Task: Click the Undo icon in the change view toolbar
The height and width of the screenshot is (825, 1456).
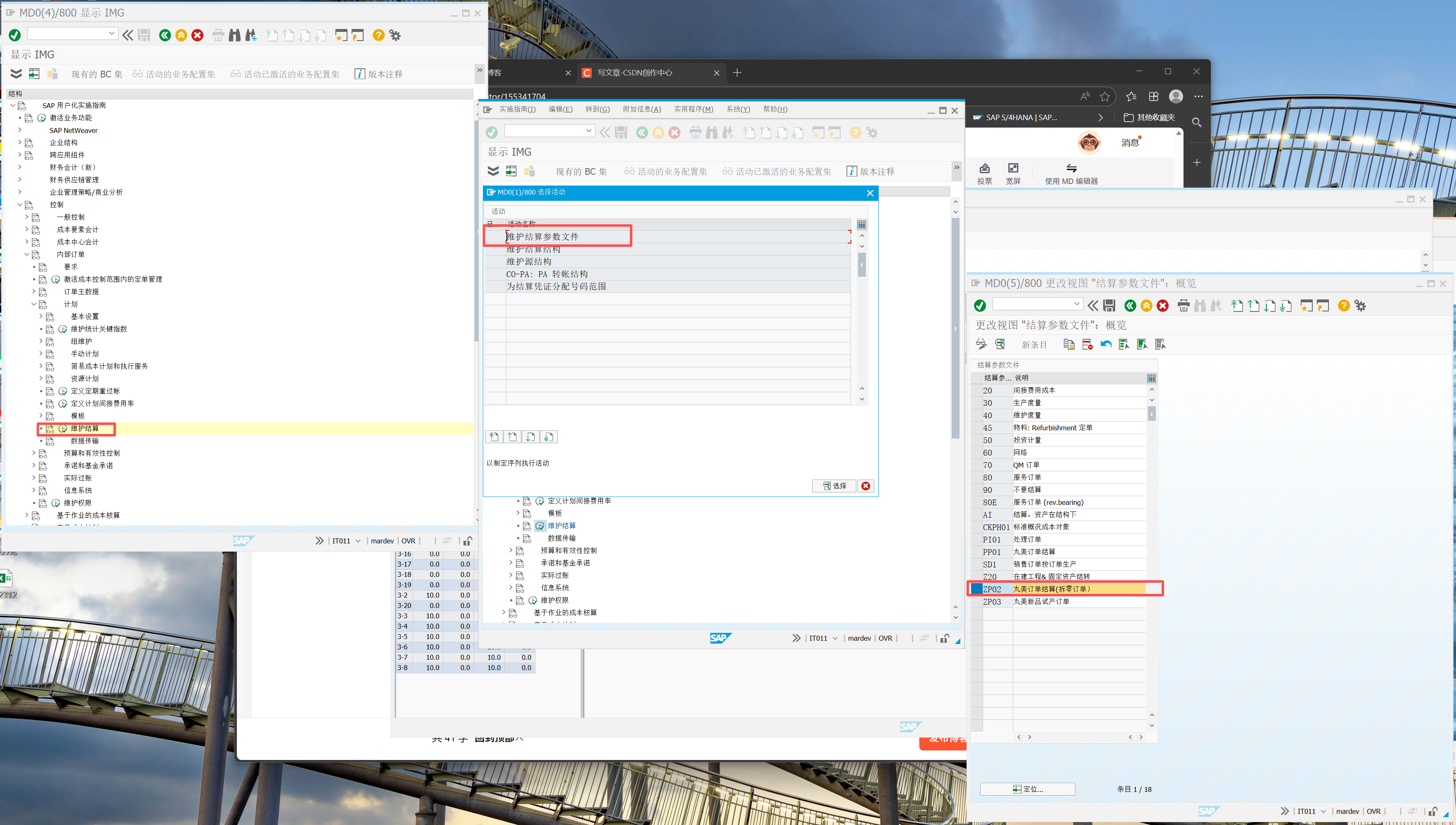Action: (1105, 344)
